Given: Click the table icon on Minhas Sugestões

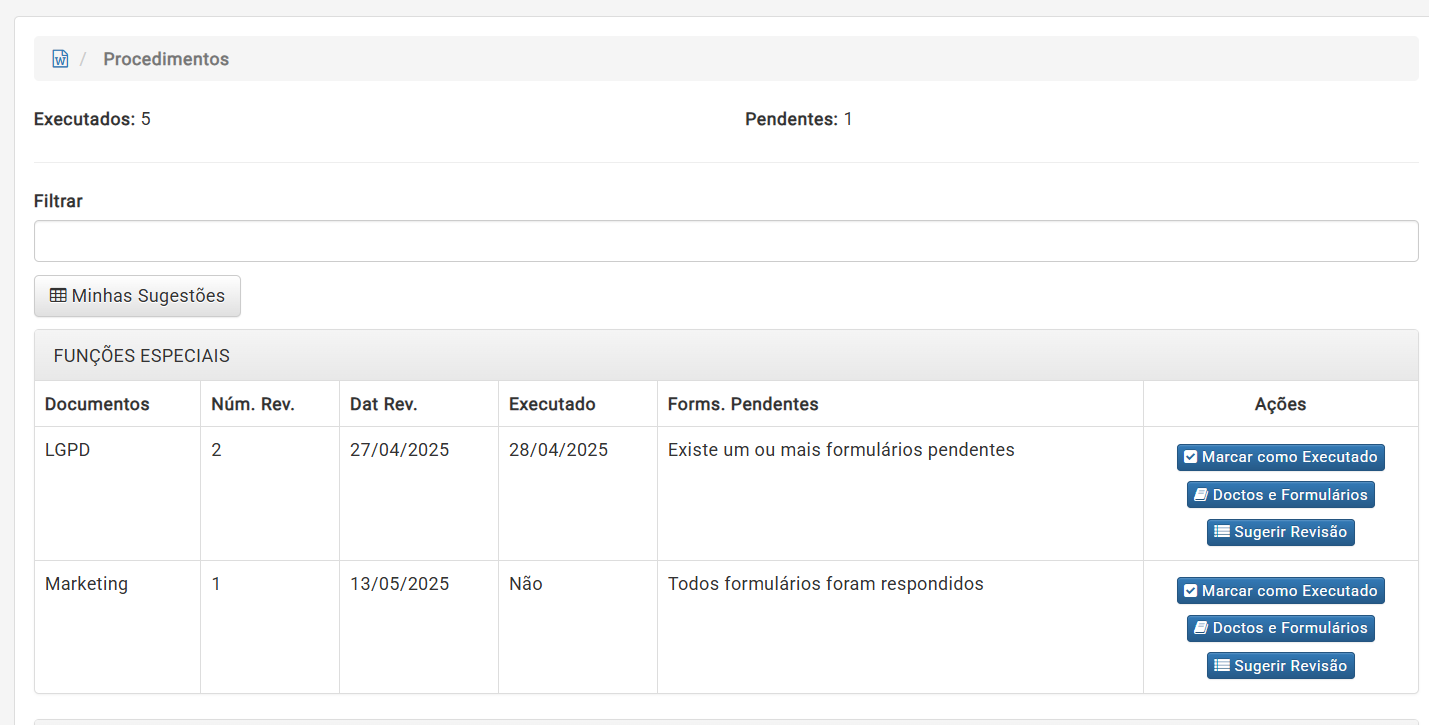Looking at the screenshot, I should pyautogui.click(x=58, y=296).
